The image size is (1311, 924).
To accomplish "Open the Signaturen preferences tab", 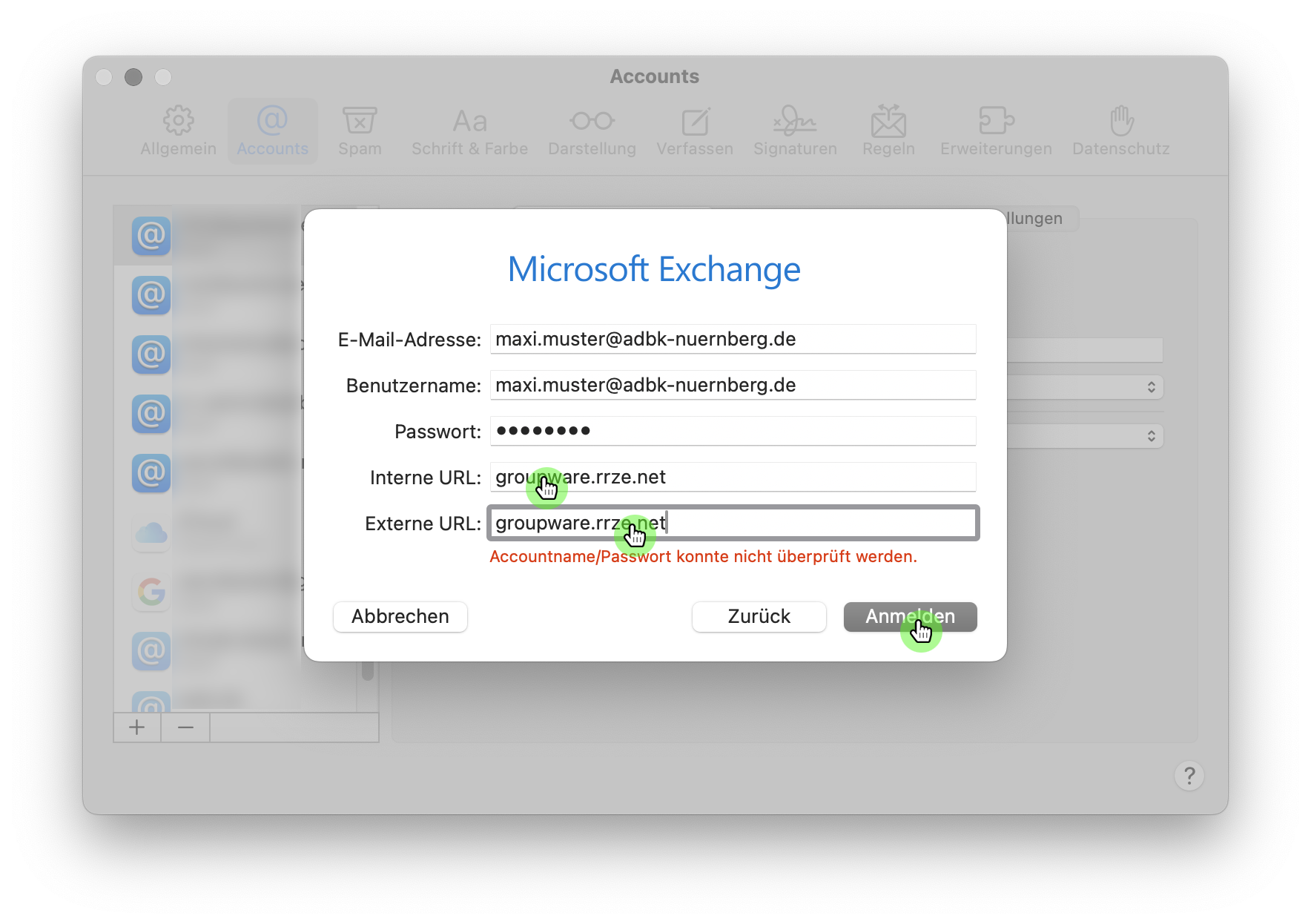I will (x=795, y=132).
